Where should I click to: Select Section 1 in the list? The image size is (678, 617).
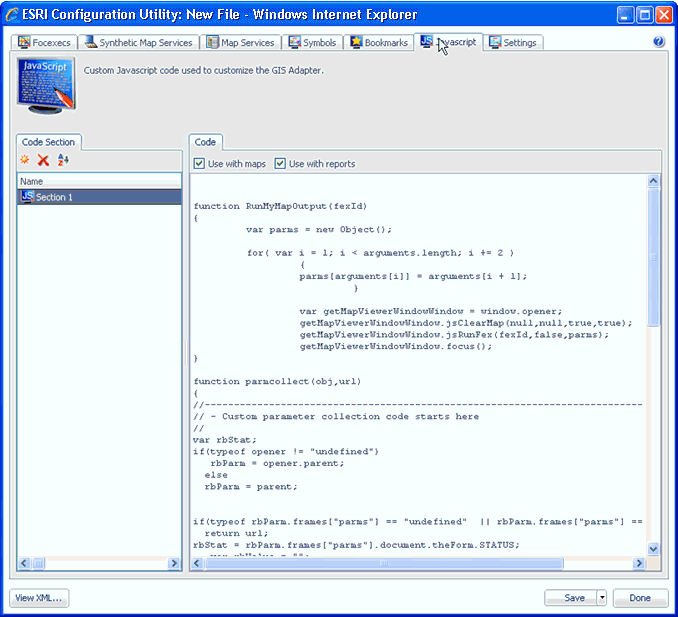tap(99, 197)
